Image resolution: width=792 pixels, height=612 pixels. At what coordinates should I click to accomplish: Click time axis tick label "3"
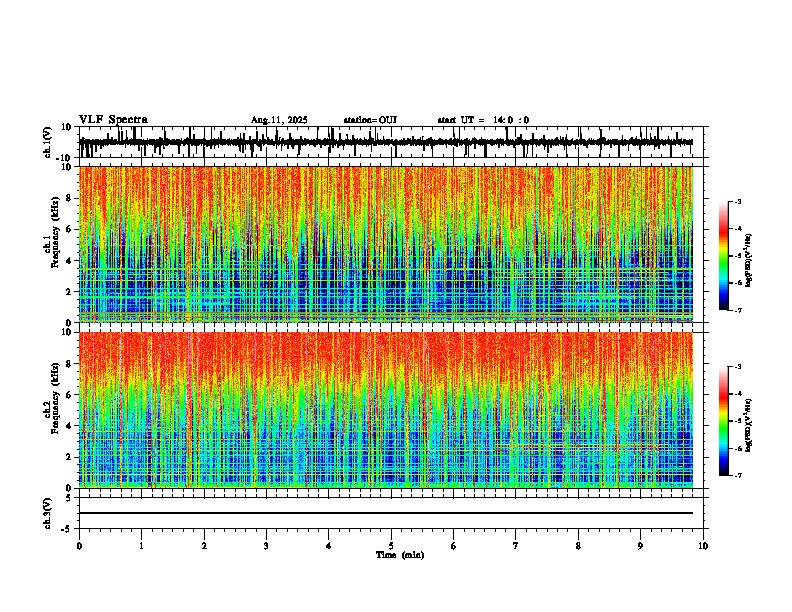pyautogui.click(x=266, y=546)
